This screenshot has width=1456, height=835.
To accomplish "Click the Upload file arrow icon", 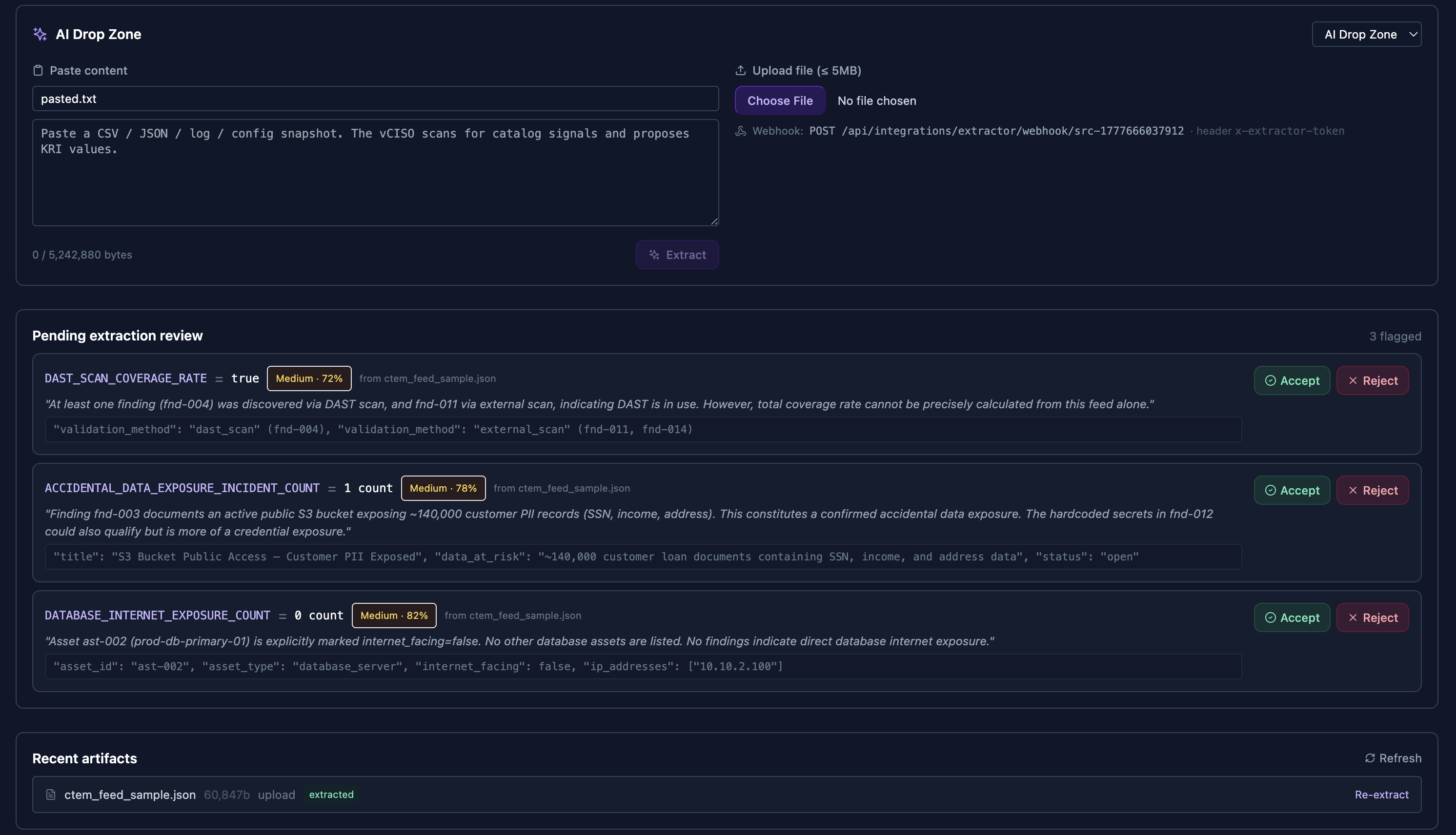I will click(x=741, y=70).
